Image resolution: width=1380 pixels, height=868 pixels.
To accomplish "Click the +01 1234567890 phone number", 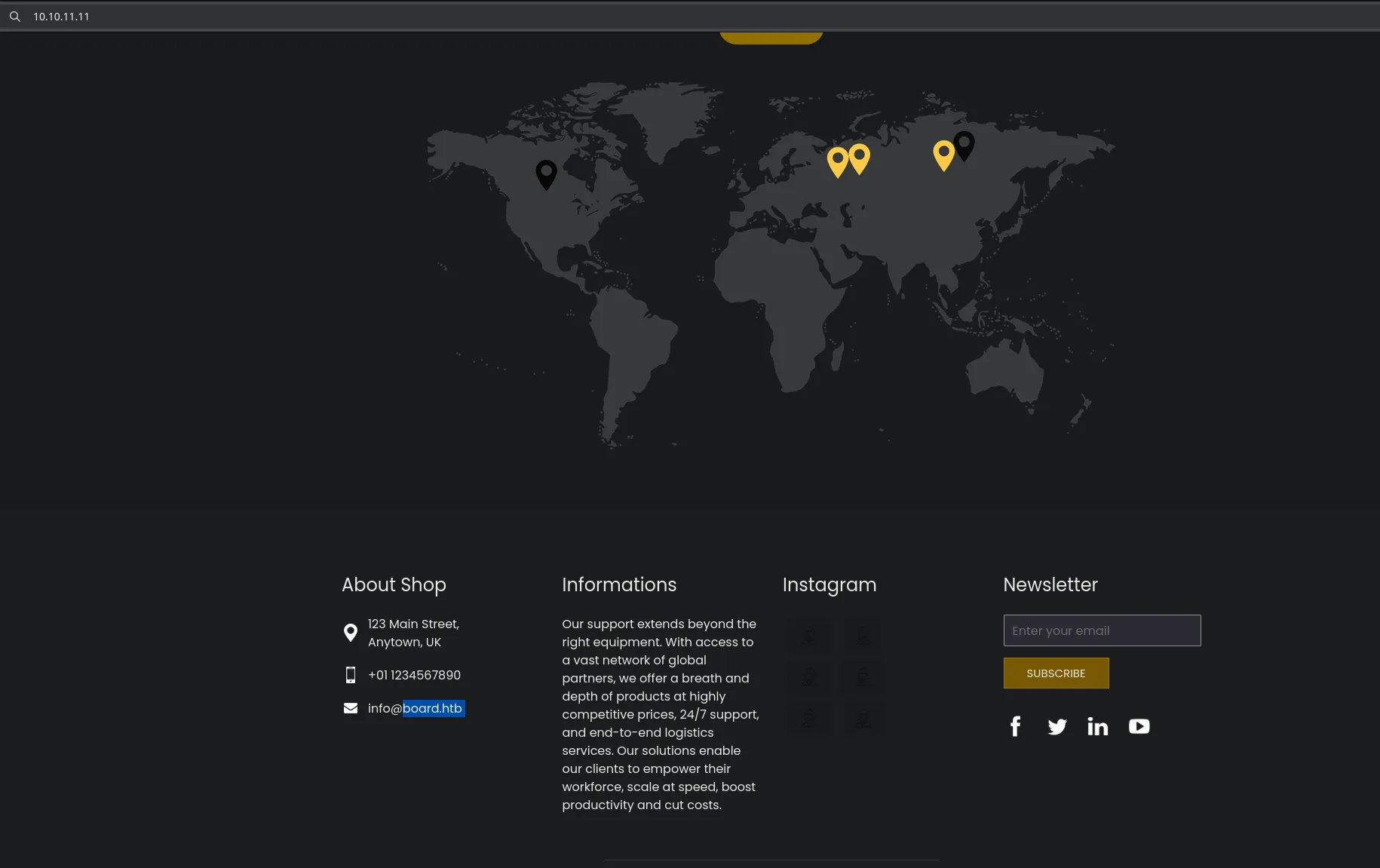I will tap(414, 675).
